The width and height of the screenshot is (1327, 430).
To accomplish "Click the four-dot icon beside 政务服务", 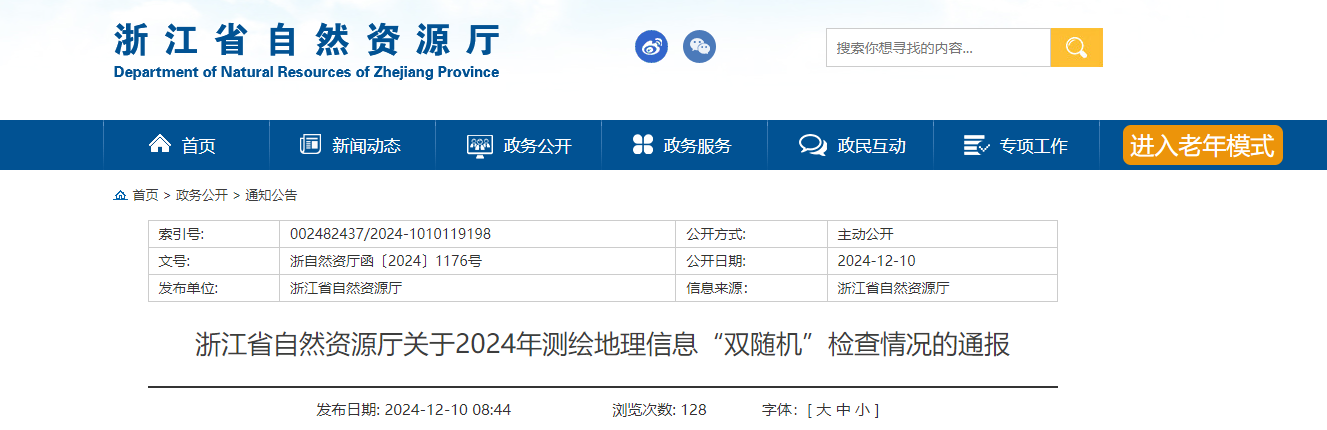I will pyautogui.click(x=643, y=144).
